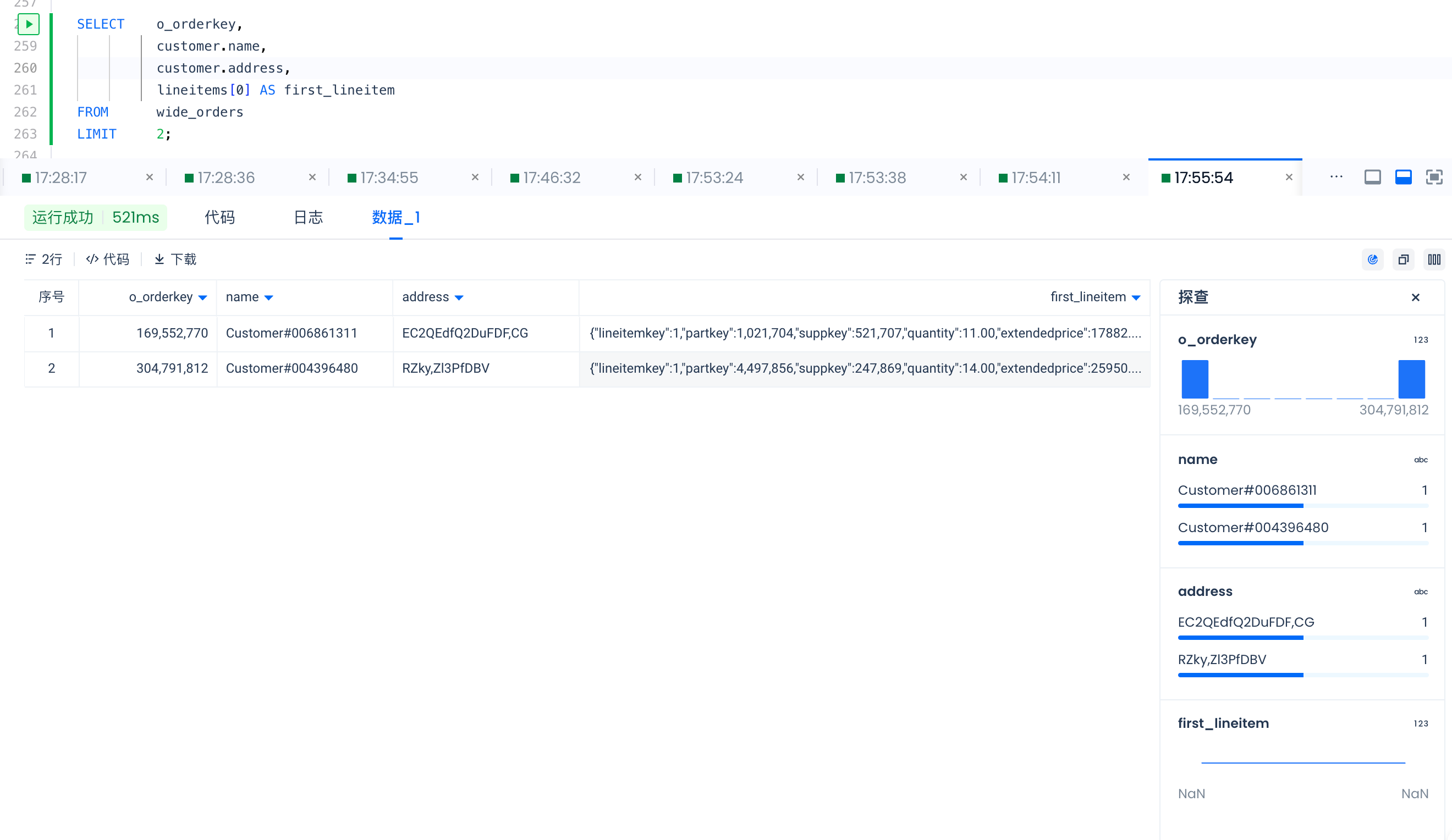Open the column settings icon

tap(1434, 259)
